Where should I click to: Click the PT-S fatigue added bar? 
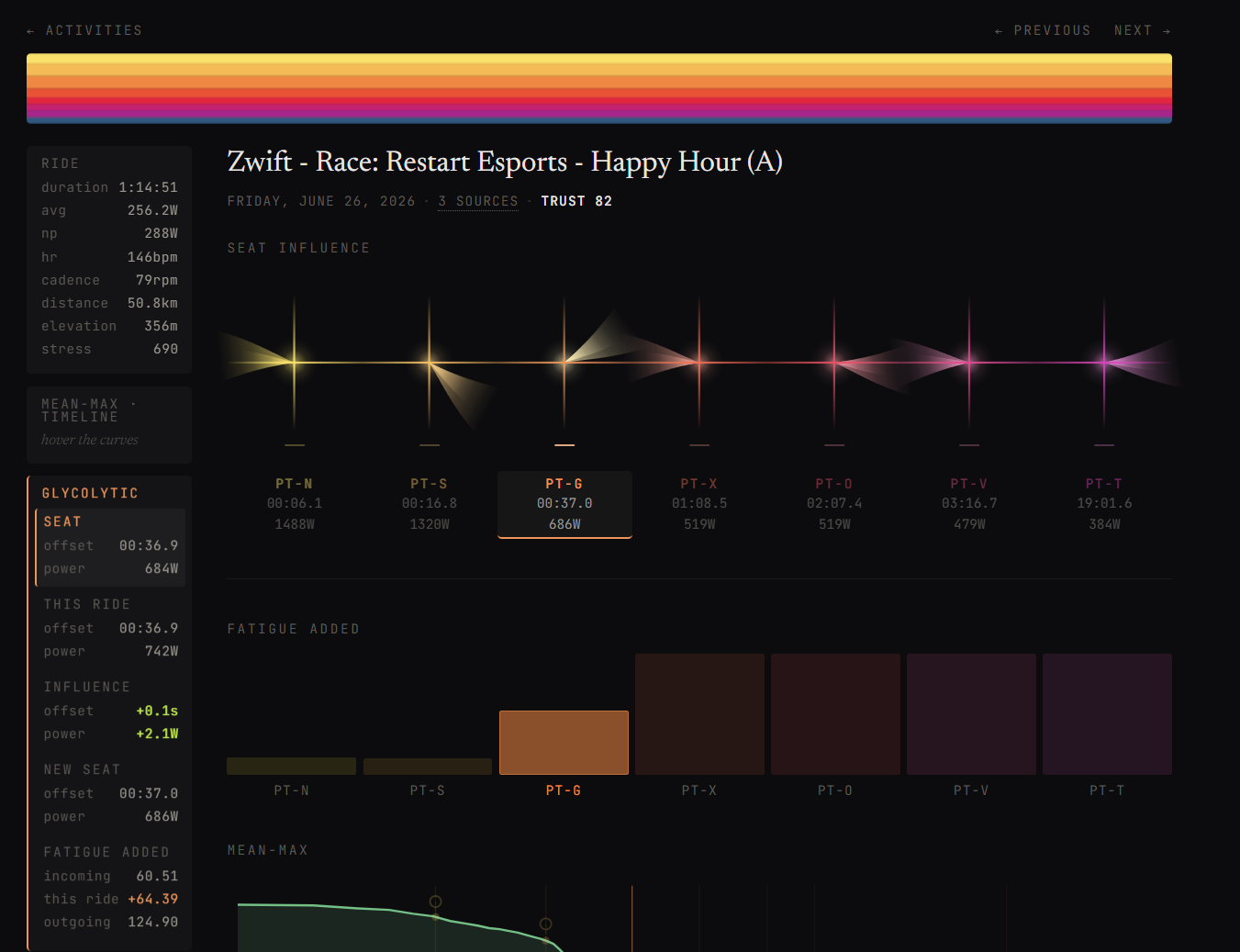pyautogui.click(x=428, y=767)
